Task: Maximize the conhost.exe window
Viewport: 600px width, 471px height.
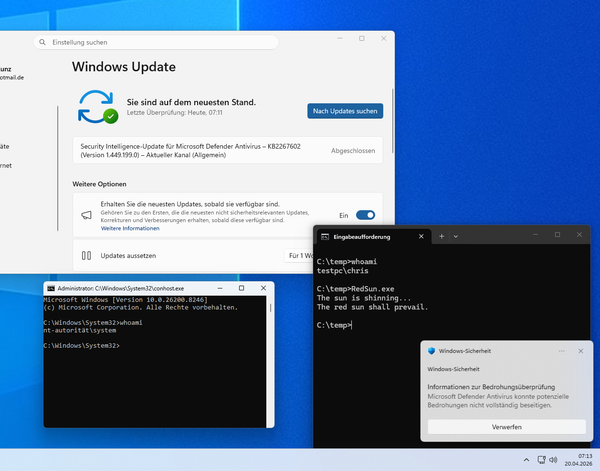Action: point(241,288)
